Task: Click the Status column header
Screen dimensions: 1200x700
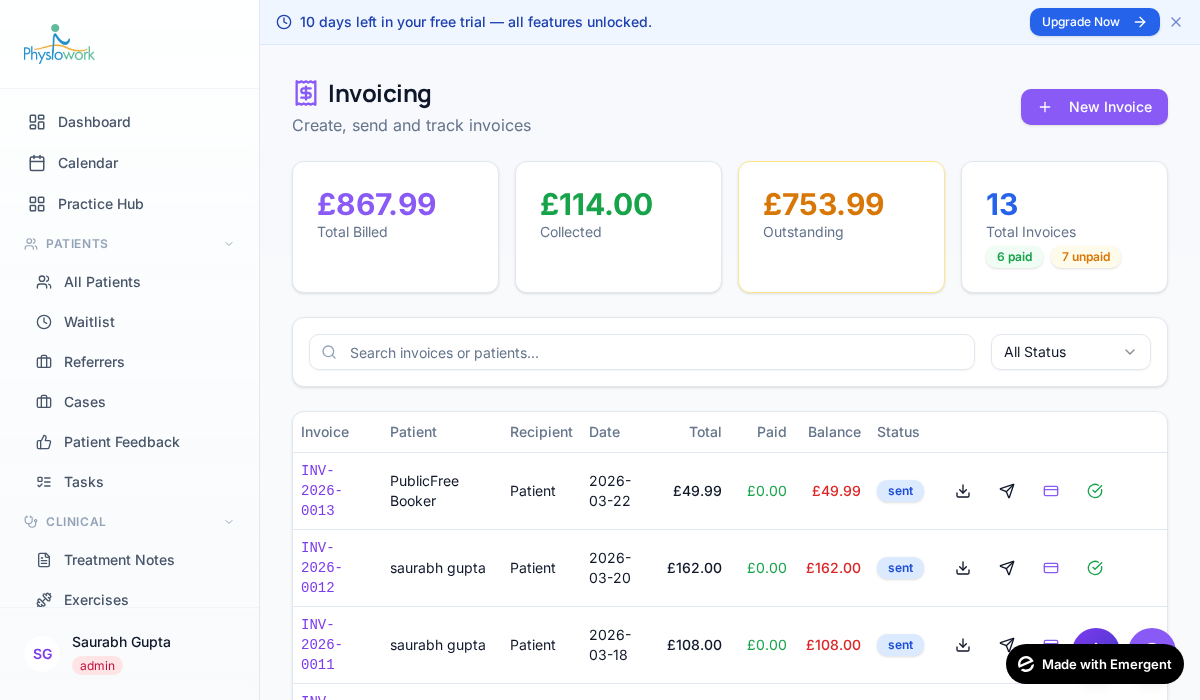Action: [898, 432]
